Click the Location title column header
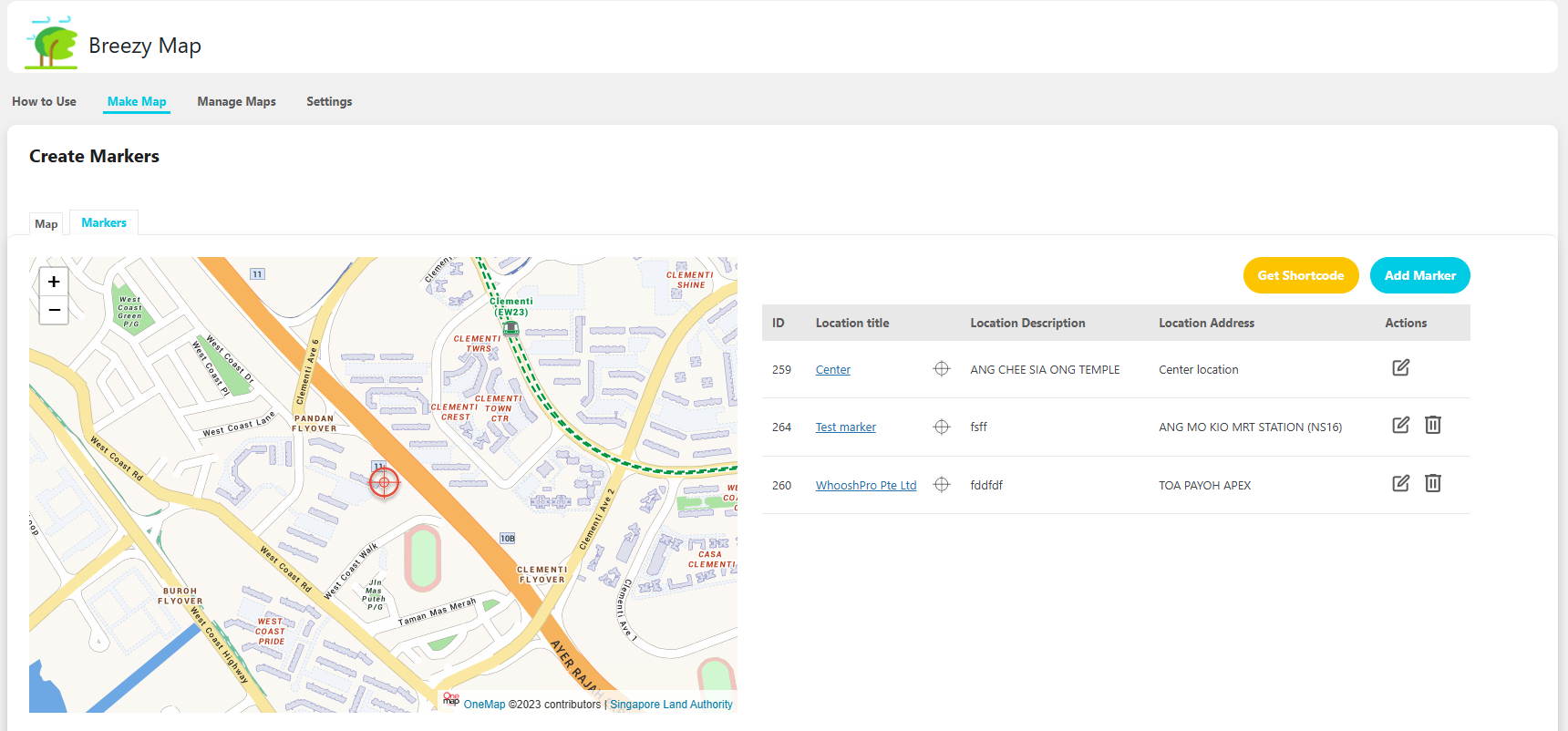Screen dimensions: 1568x731 click(852, 323)
